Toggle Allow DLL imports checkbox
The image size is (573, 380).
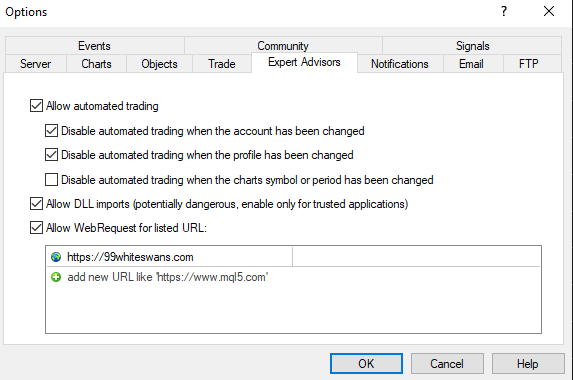point(36,204)
